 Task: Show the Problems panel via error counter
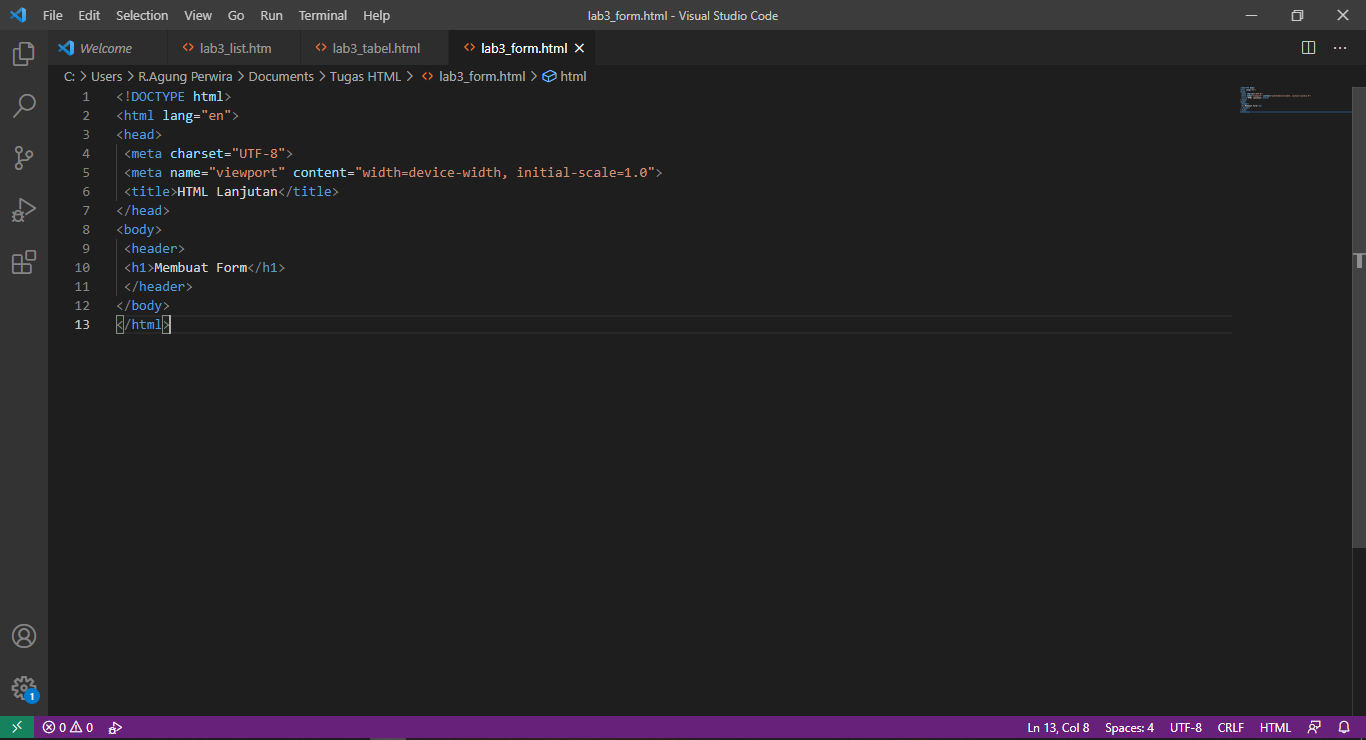pyautogui.click(x=66, y=727)
